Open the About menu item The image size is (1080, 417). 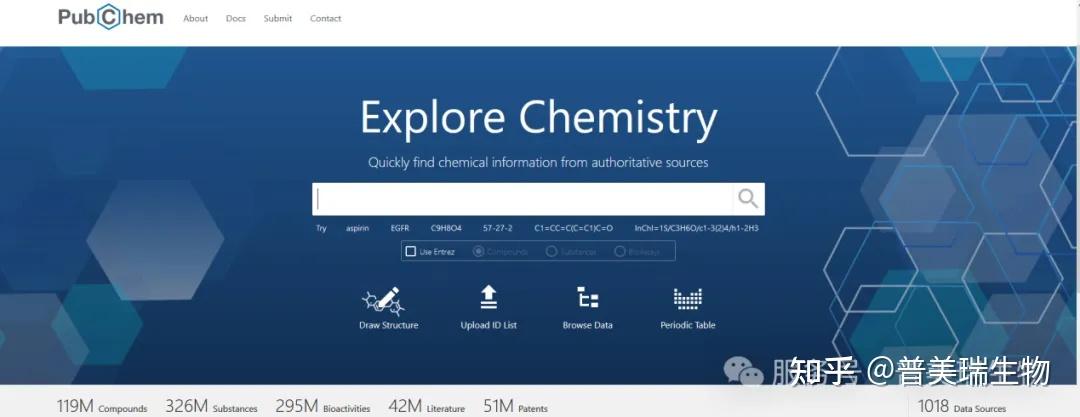pyautogui.click(x=196, y=19)
